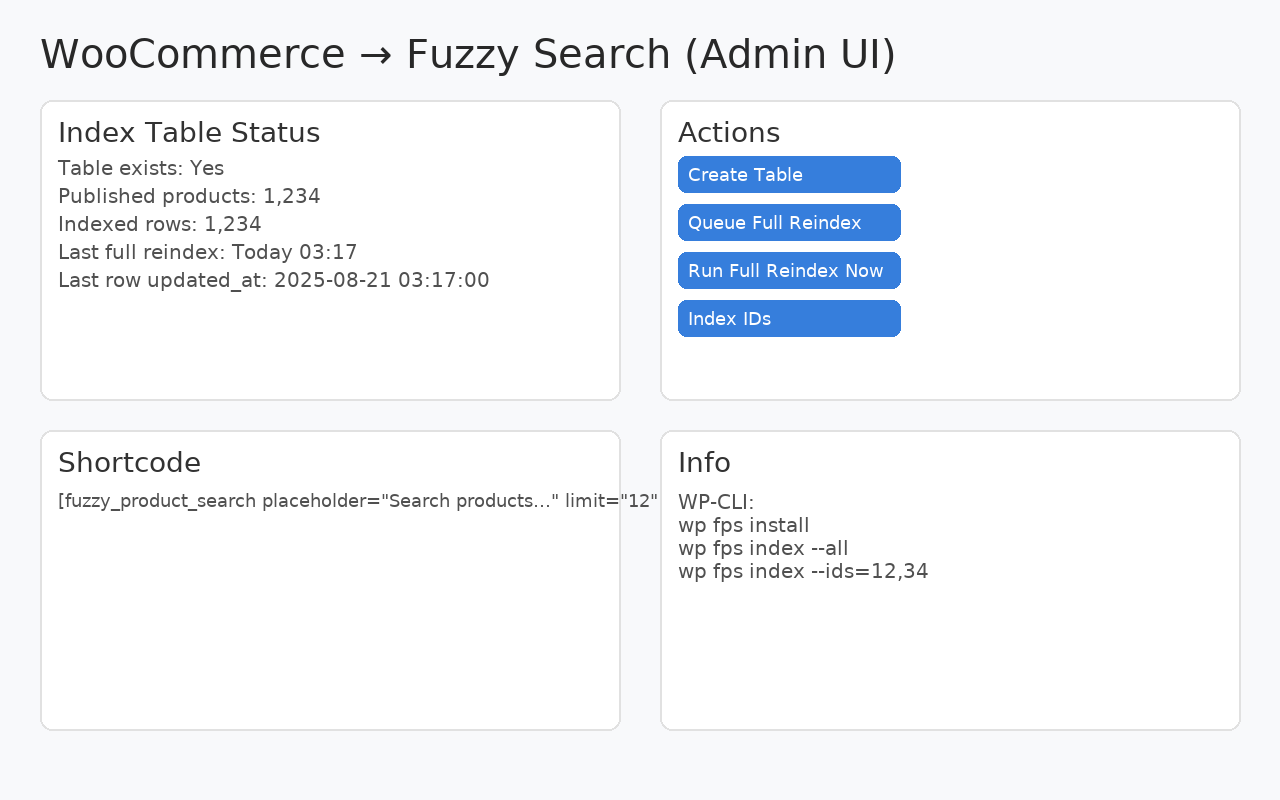The height and width of the screenshot is (800, 1280).
Task: Click the 'Published products: 1,234' line
Action: tap(189, 196)
